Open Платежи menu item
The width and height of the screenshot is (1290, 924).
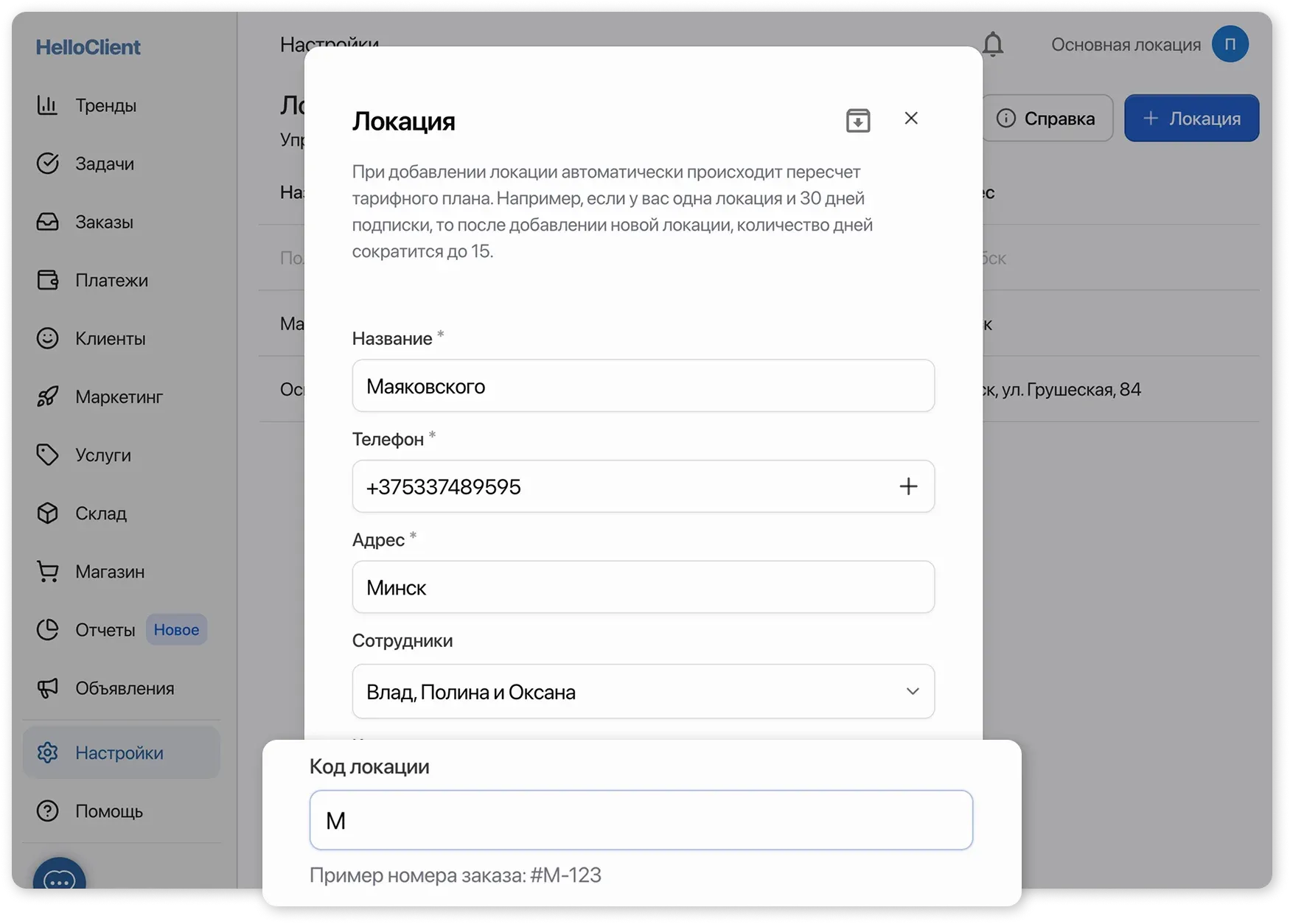coord(111,280)
